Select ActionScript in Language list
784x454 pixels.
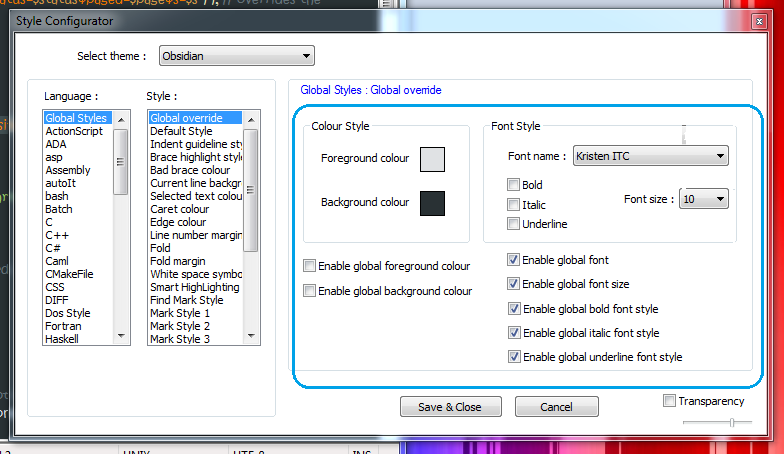click(x=78, y=131)
